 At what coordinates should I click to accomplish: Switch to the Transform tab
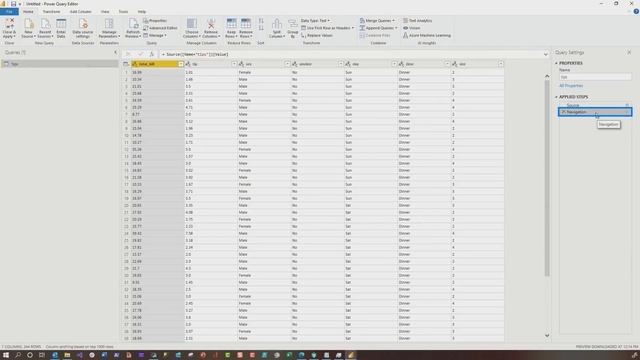[51, 12]
